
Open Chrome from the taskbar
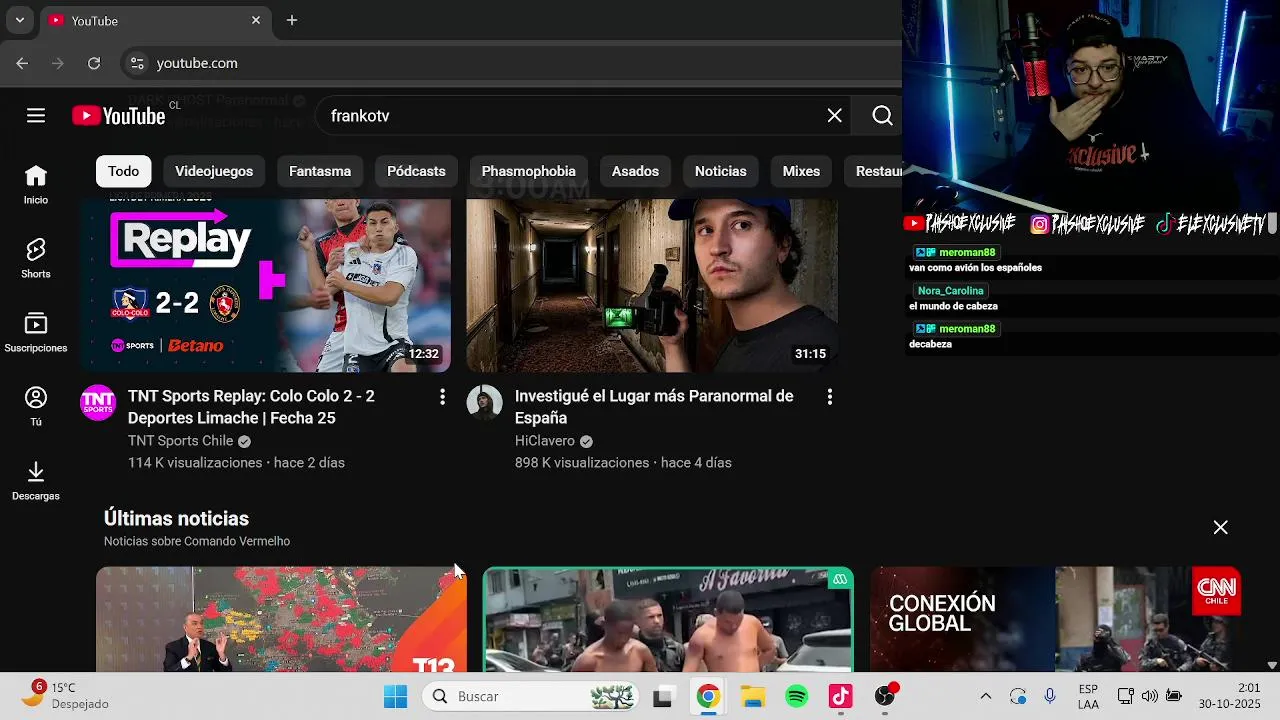(708, 696)
